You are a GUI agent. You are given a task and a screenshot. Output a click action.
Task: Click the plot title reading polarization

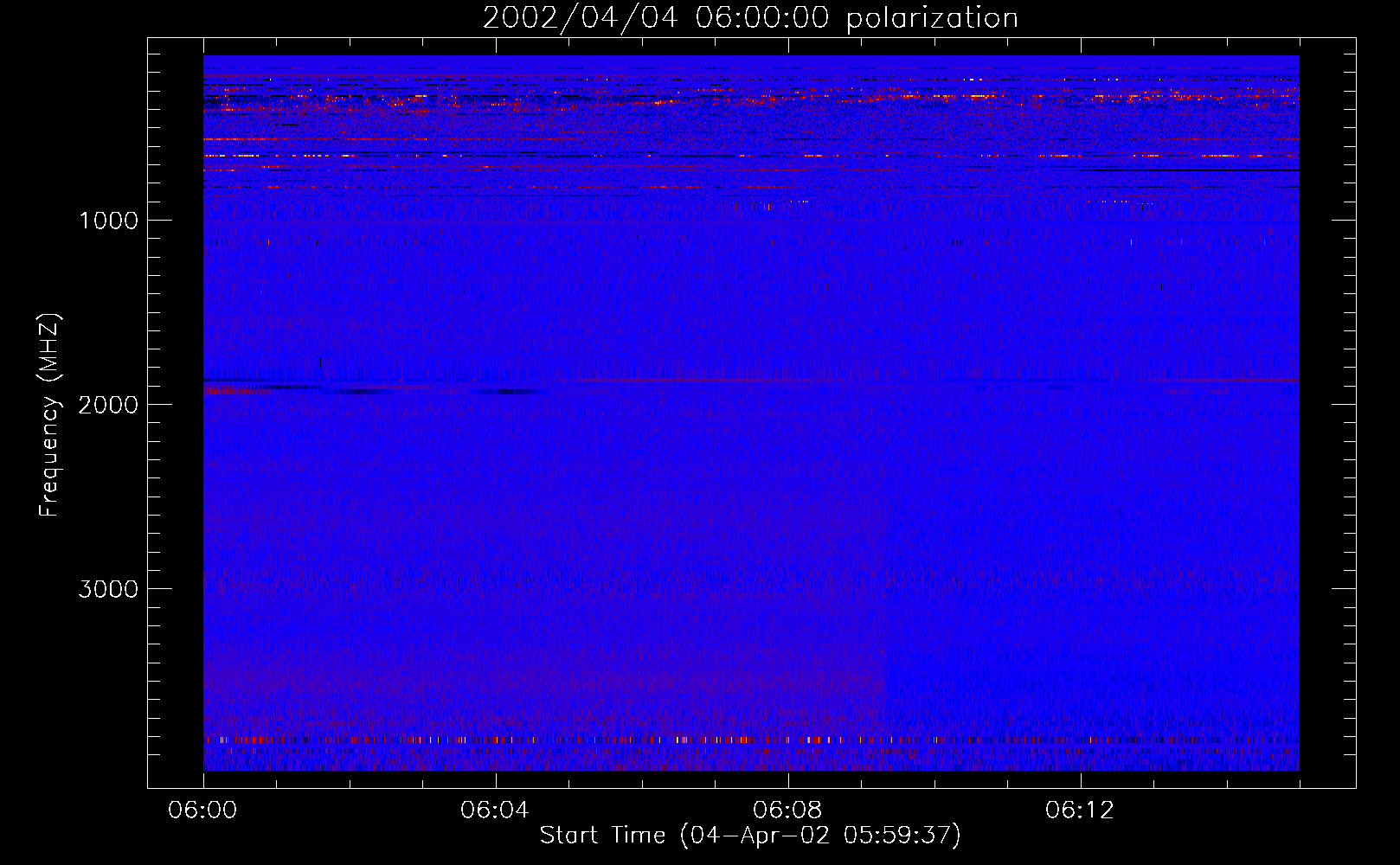point(932,18)
